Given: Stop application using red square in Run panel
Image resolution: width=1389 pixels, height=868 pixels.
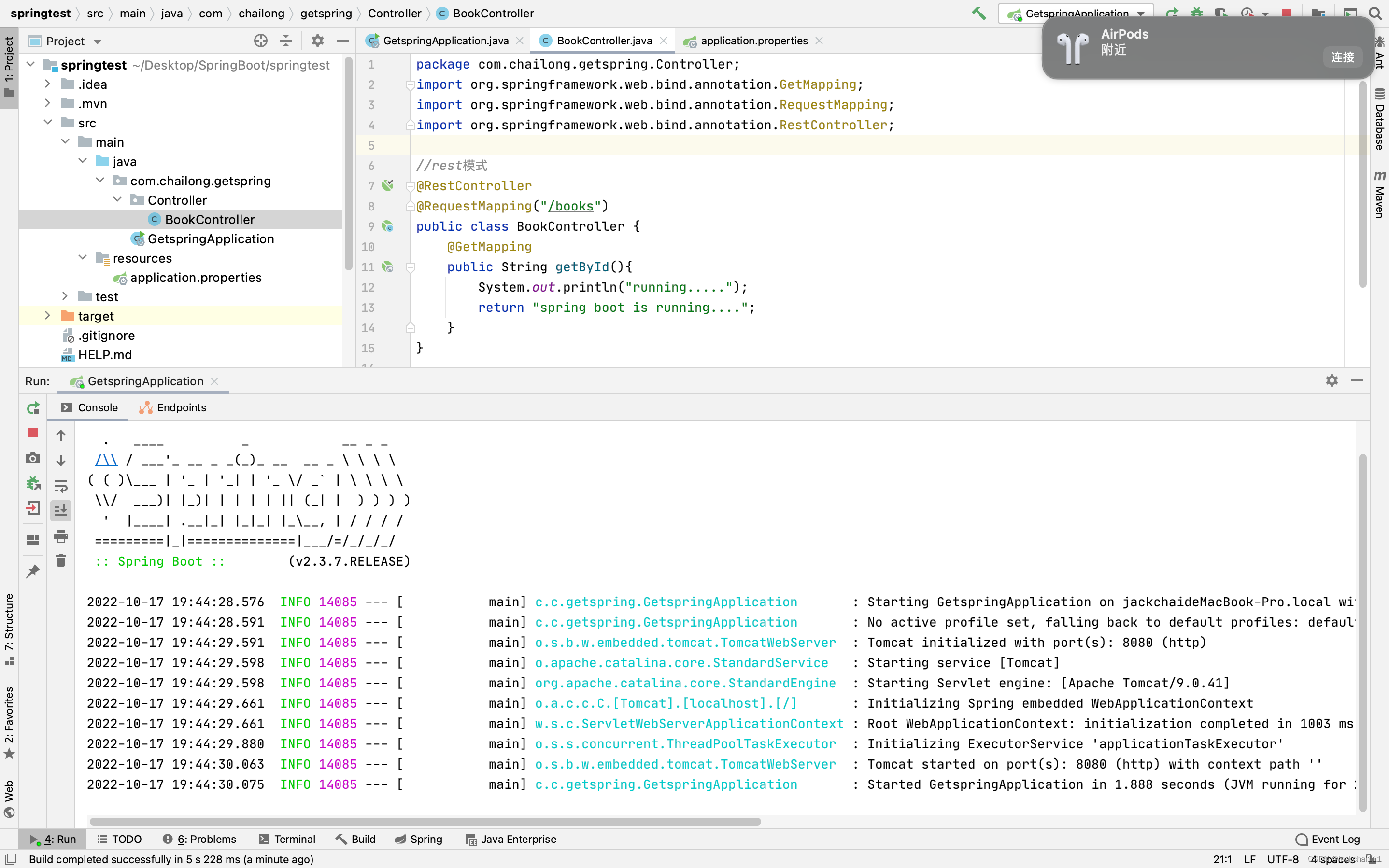Looking at the screenshot, I should tap(33, 433).
